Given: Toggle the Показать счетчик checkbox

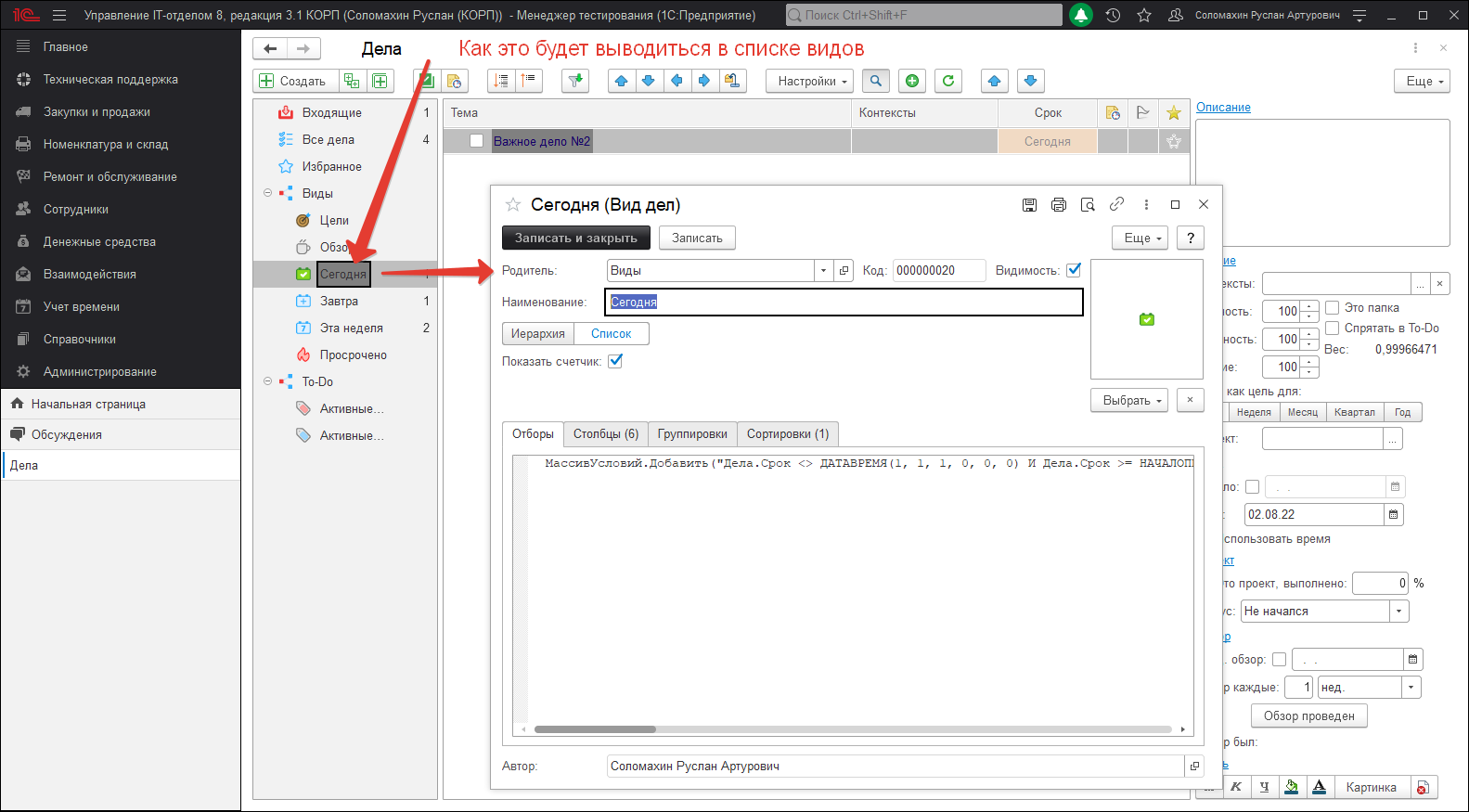Looking at the screenshot, I should [615, 361].
